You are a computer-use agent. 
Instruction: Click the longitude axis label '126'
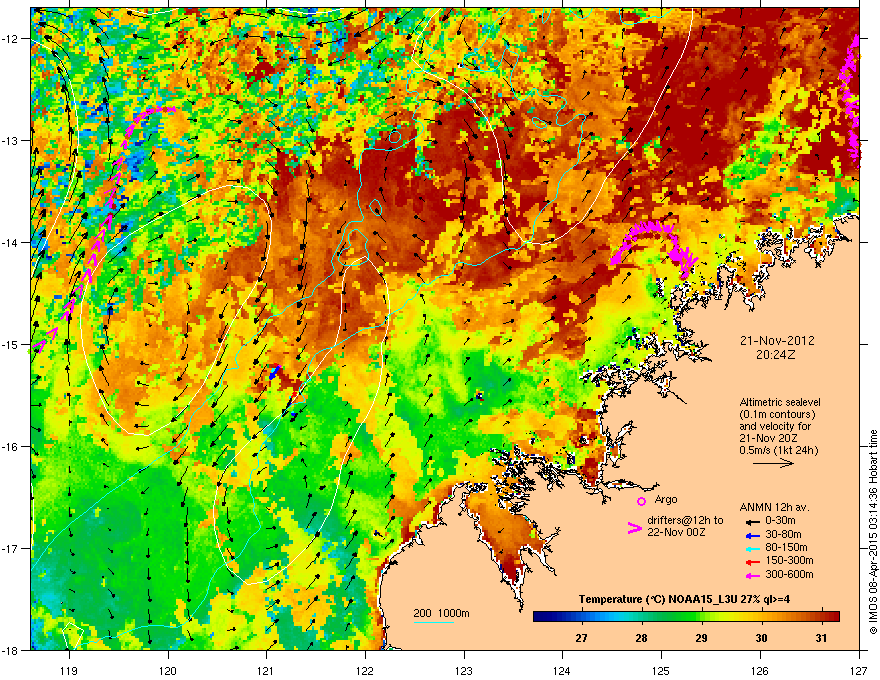[760, 670]
